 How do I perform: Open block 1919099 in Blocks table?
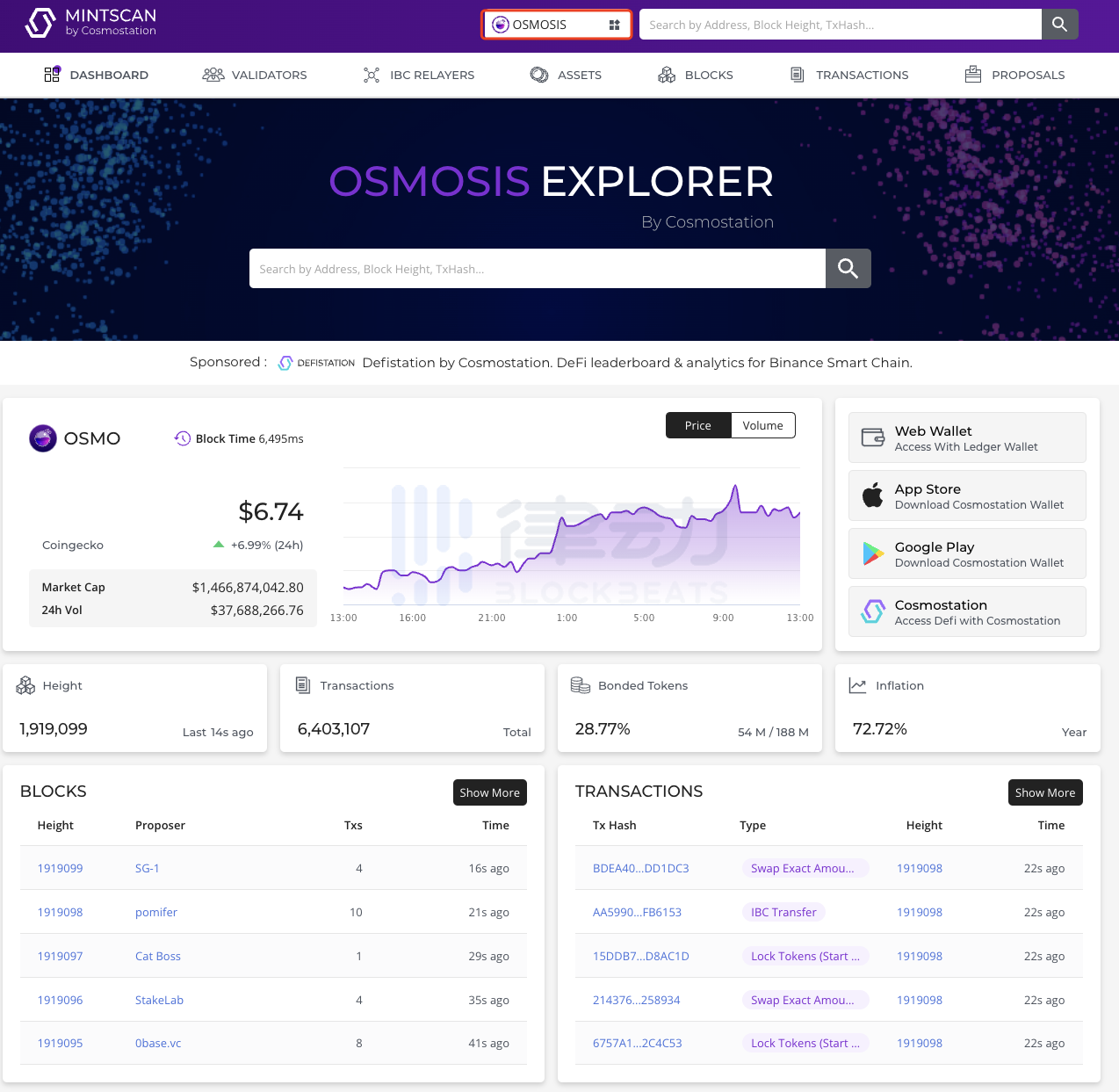pos(60,868)
